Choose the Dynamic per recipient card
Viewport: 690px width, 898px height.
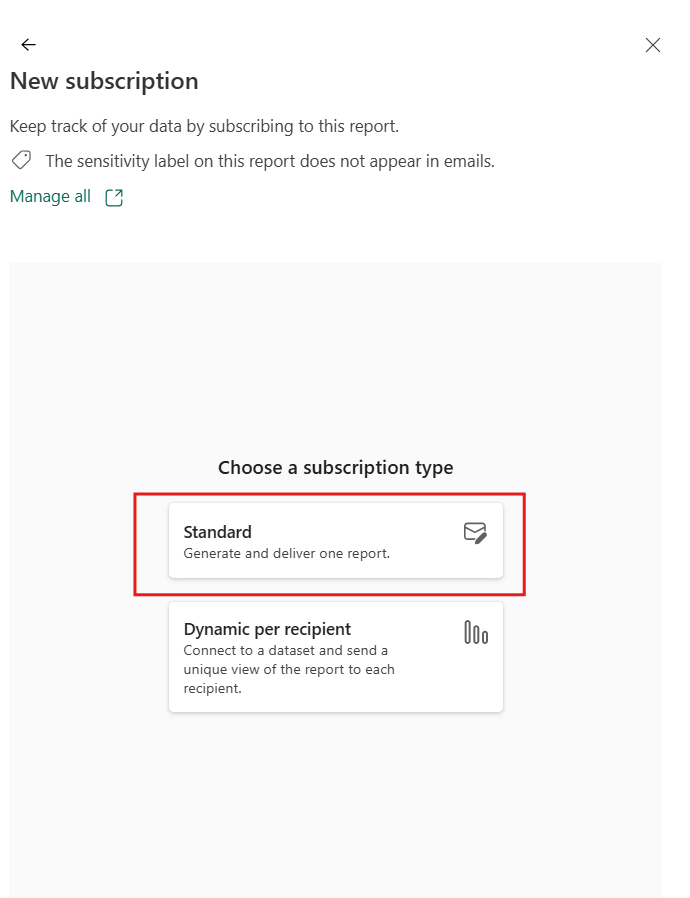[x=336, y=657]
